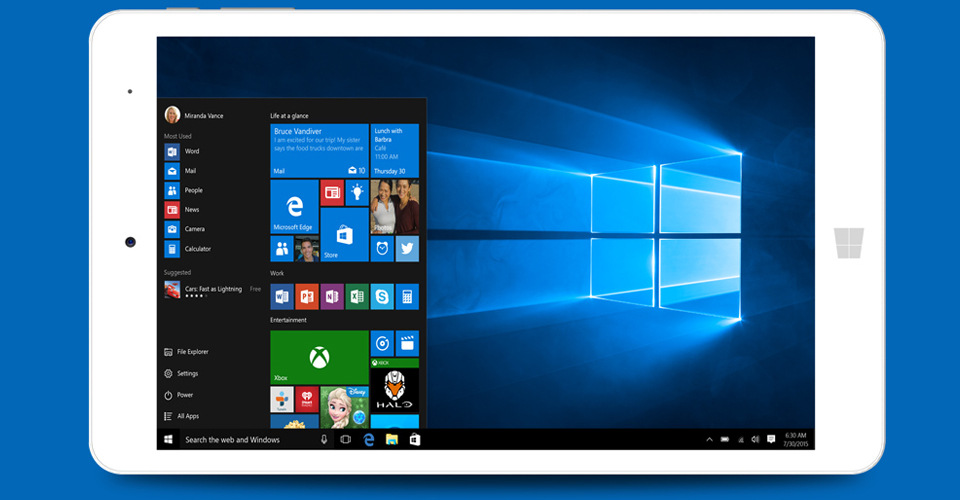Image resolution: width=960 pixels, height=500 pixels.
Task: Open the Power options
Action: 178,395
